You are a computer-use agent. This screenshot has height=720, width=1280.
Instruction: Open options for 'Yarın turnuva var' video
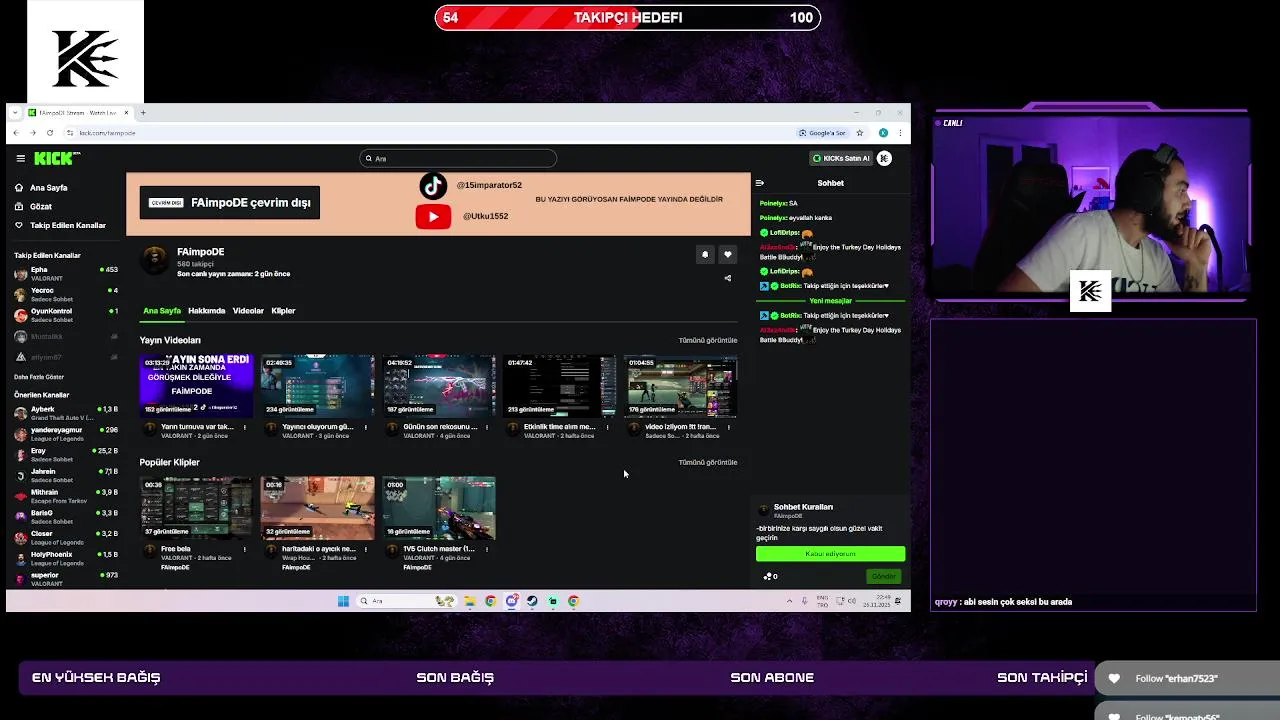pos(244,427)
